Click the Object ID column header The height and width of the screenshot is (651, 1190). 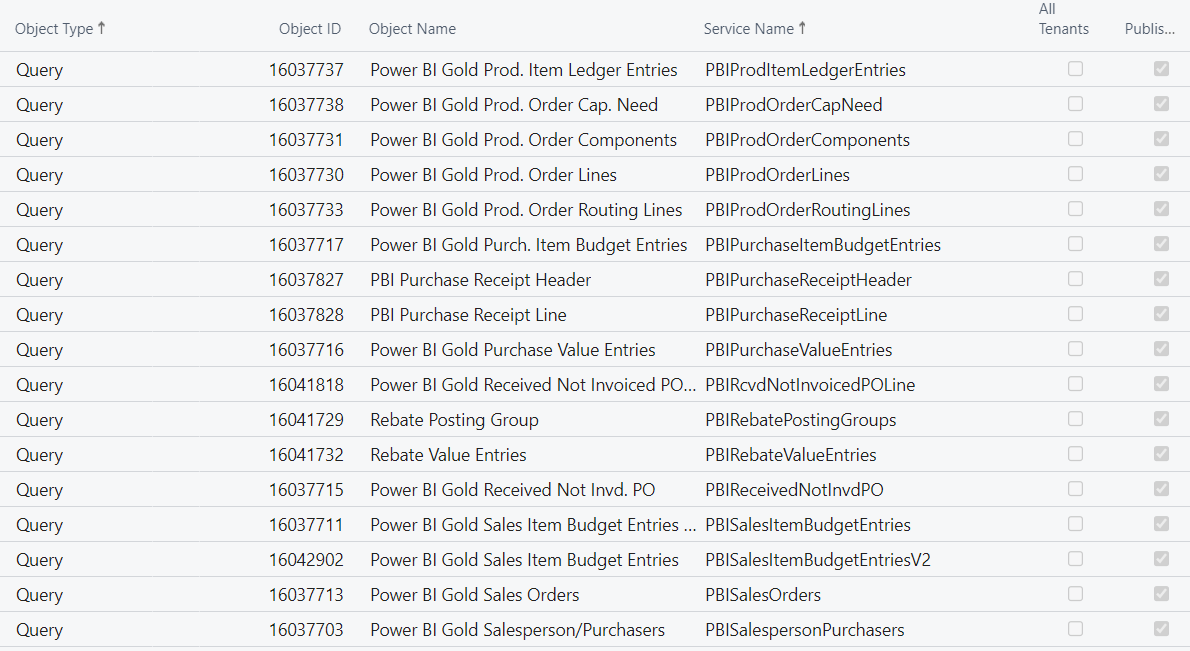coord(310,29)
